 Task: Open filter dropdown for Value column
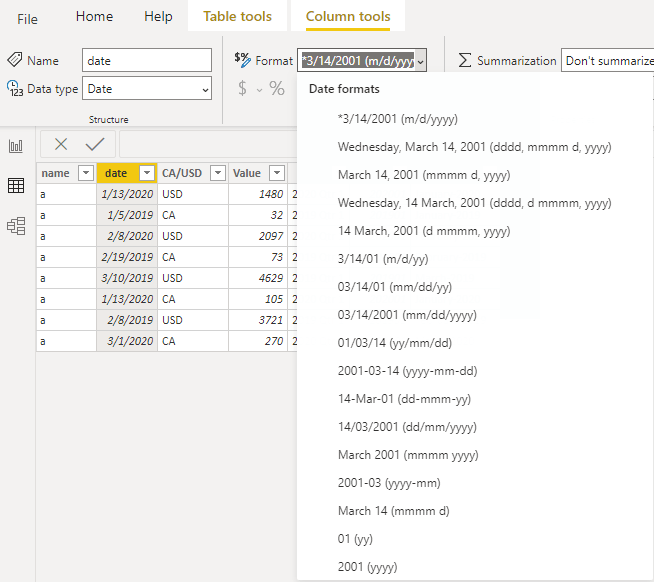pyautogui.click(x=277, y=173)
